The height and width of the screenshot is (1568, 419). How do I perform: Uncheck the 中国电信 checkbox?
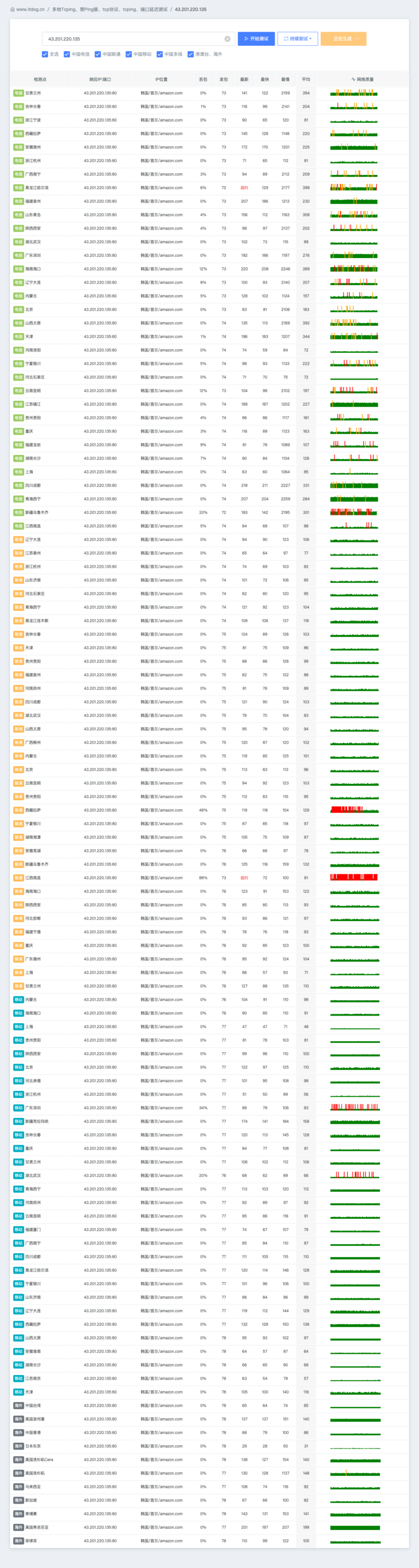[x=67, y=54]
